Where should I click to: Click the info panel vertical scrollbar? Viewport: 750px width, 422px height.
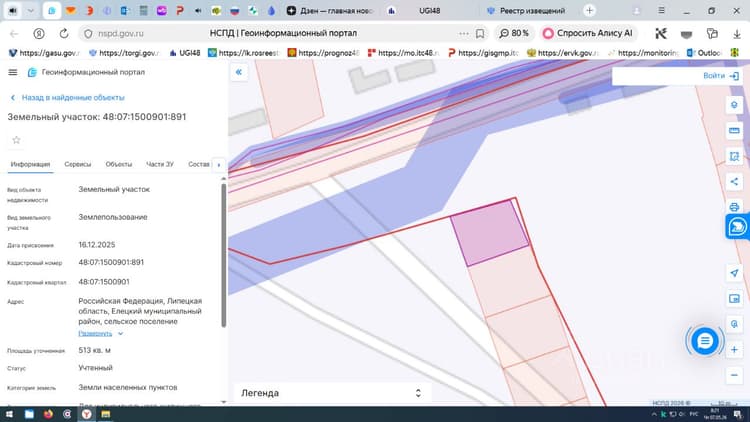click(223, 255)
